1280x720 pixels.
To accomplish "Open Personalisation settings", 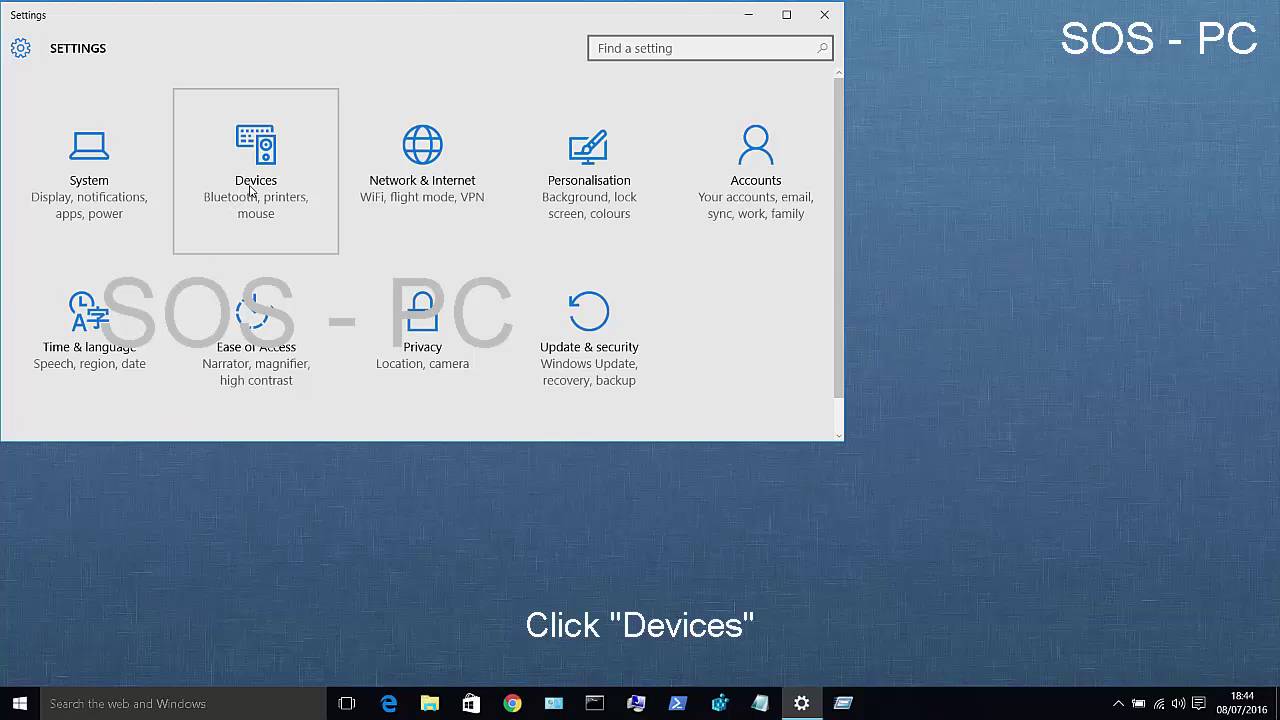I will 589,171.
